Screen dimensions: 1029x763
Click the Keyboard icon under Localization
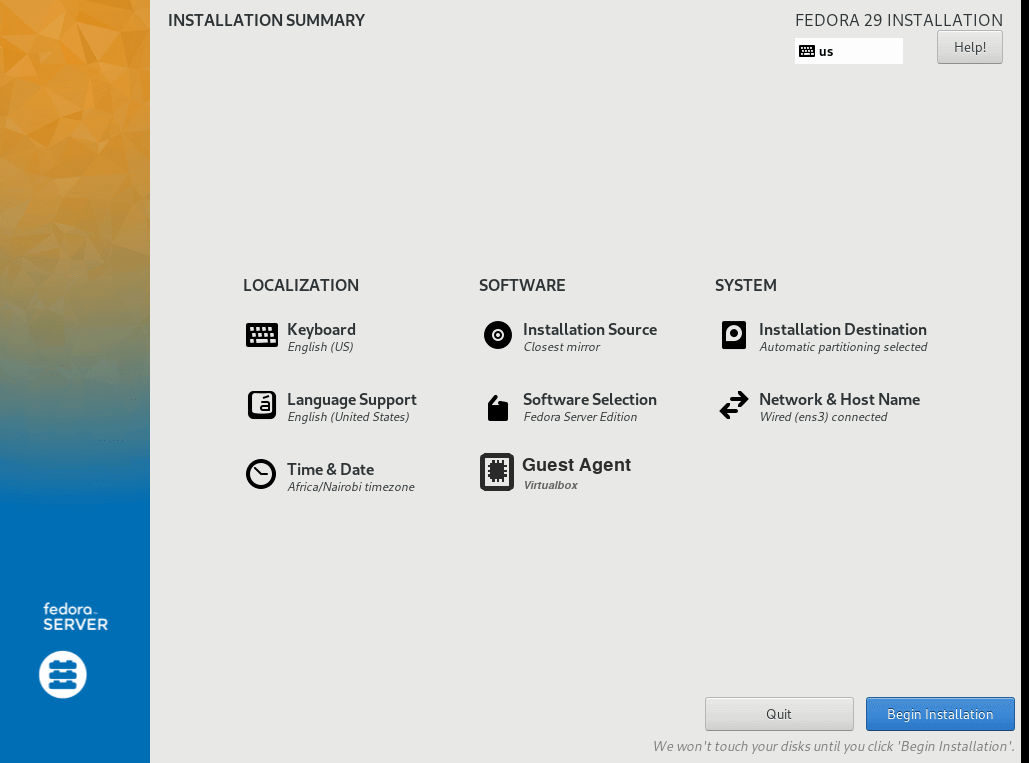[262, 336]
